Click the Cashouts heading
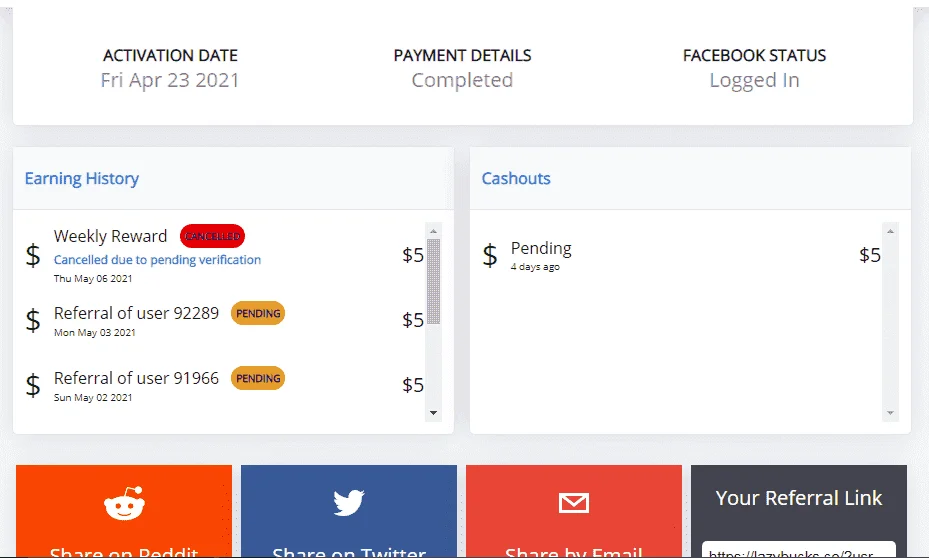 coord(516,178)
